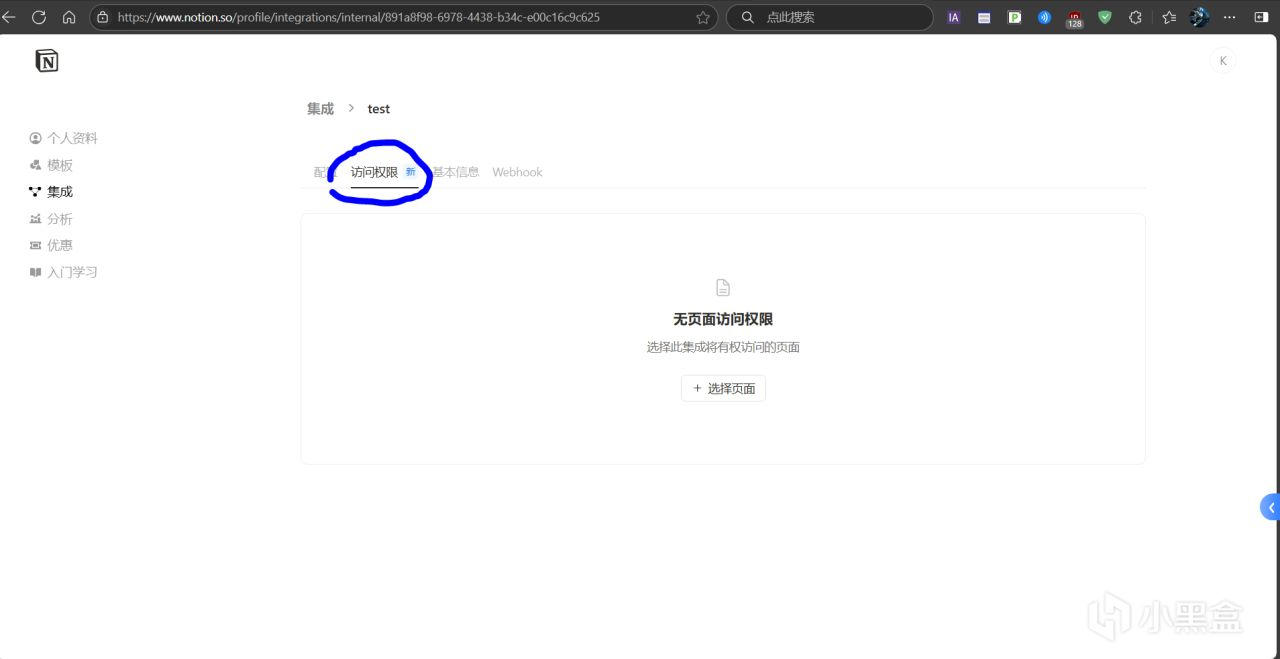Open the K user avatar menu
This screenshot has height=659, width=1280.
1223,61
